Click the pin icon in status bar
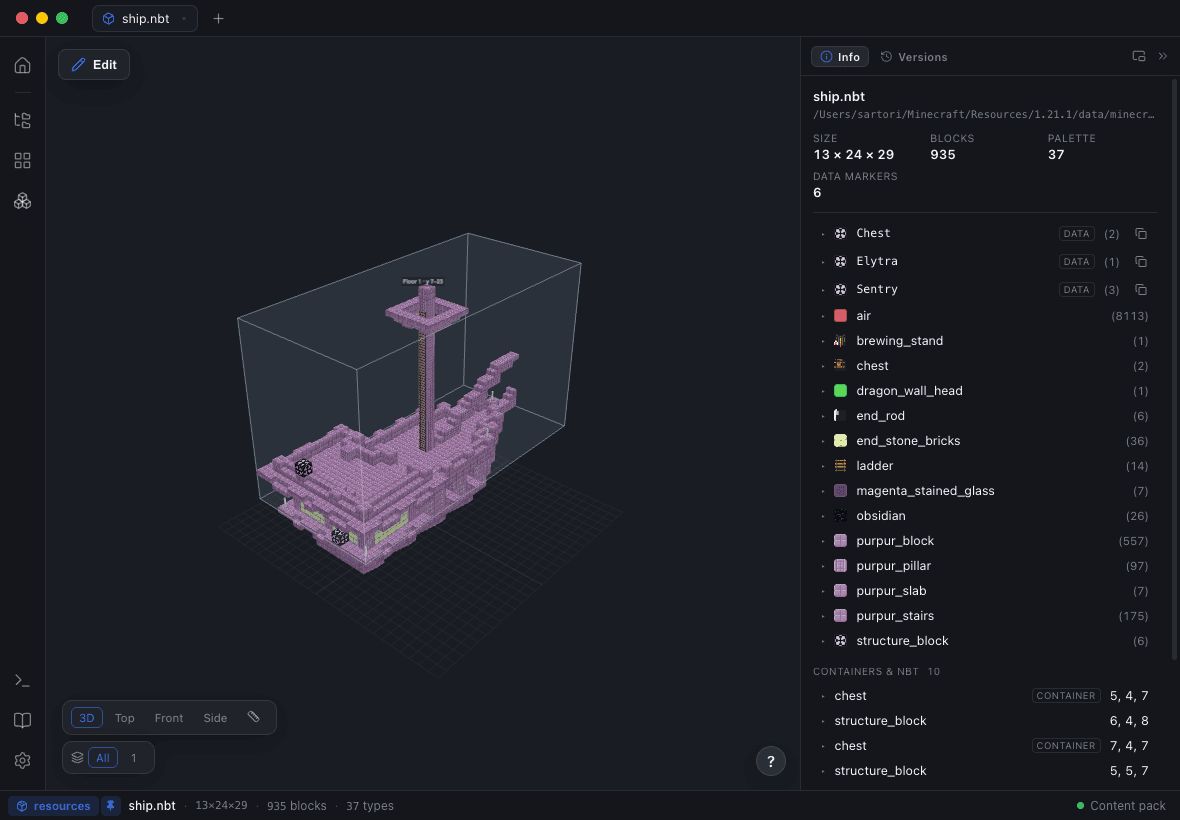This screenshot has width=1180, height=820. [111, 806]
